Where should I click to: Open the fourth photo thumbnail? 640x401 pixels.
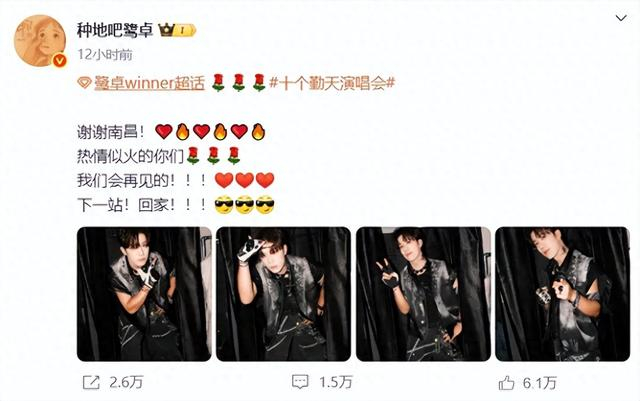562,294
